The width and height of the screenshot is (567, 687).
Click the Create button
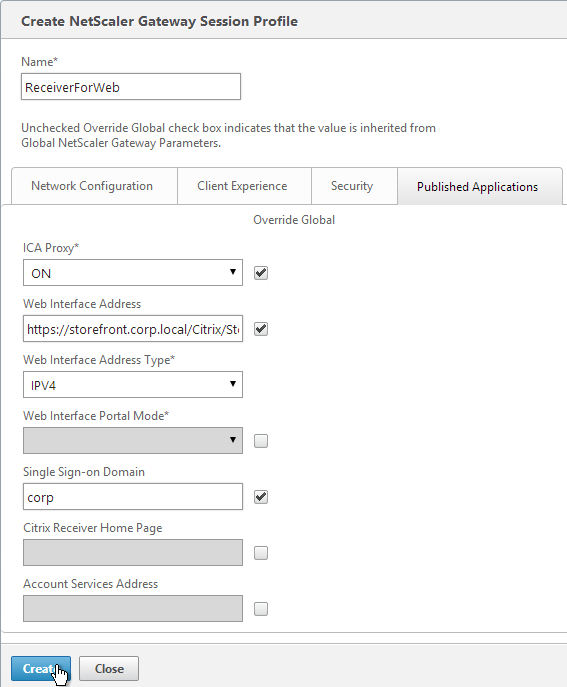click(x=41, y=669)
